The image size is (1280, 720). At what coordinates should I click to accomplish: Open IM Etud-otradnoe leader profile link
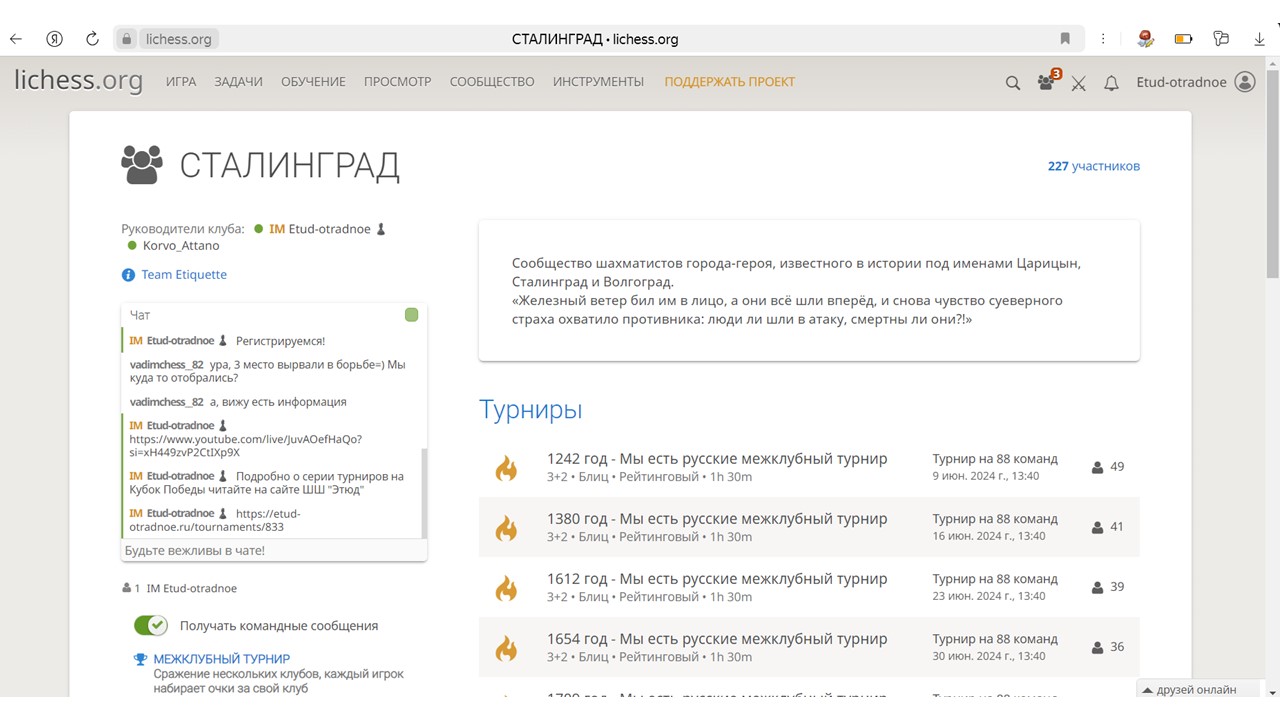(320, 229)
